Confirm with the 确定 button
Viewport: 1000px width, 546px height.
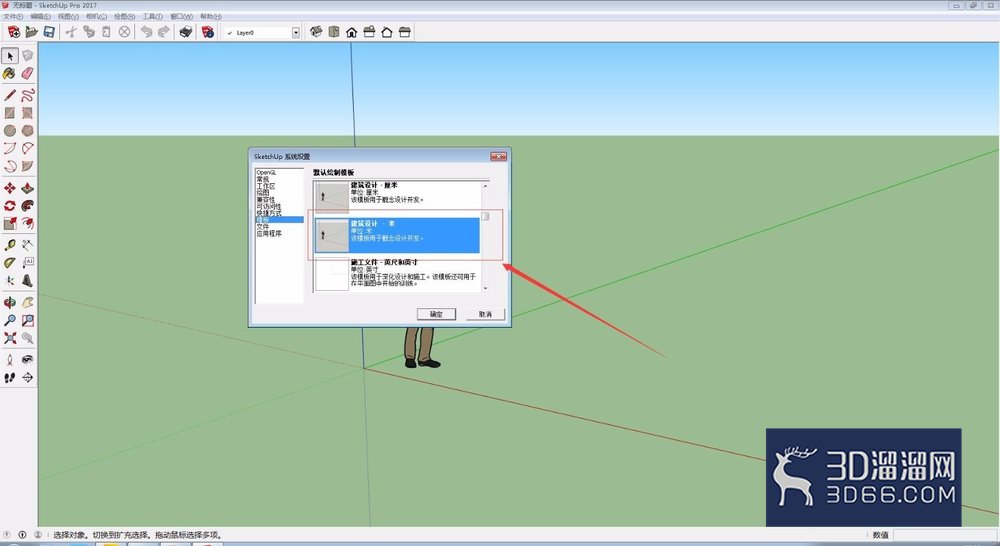point(436,314)
